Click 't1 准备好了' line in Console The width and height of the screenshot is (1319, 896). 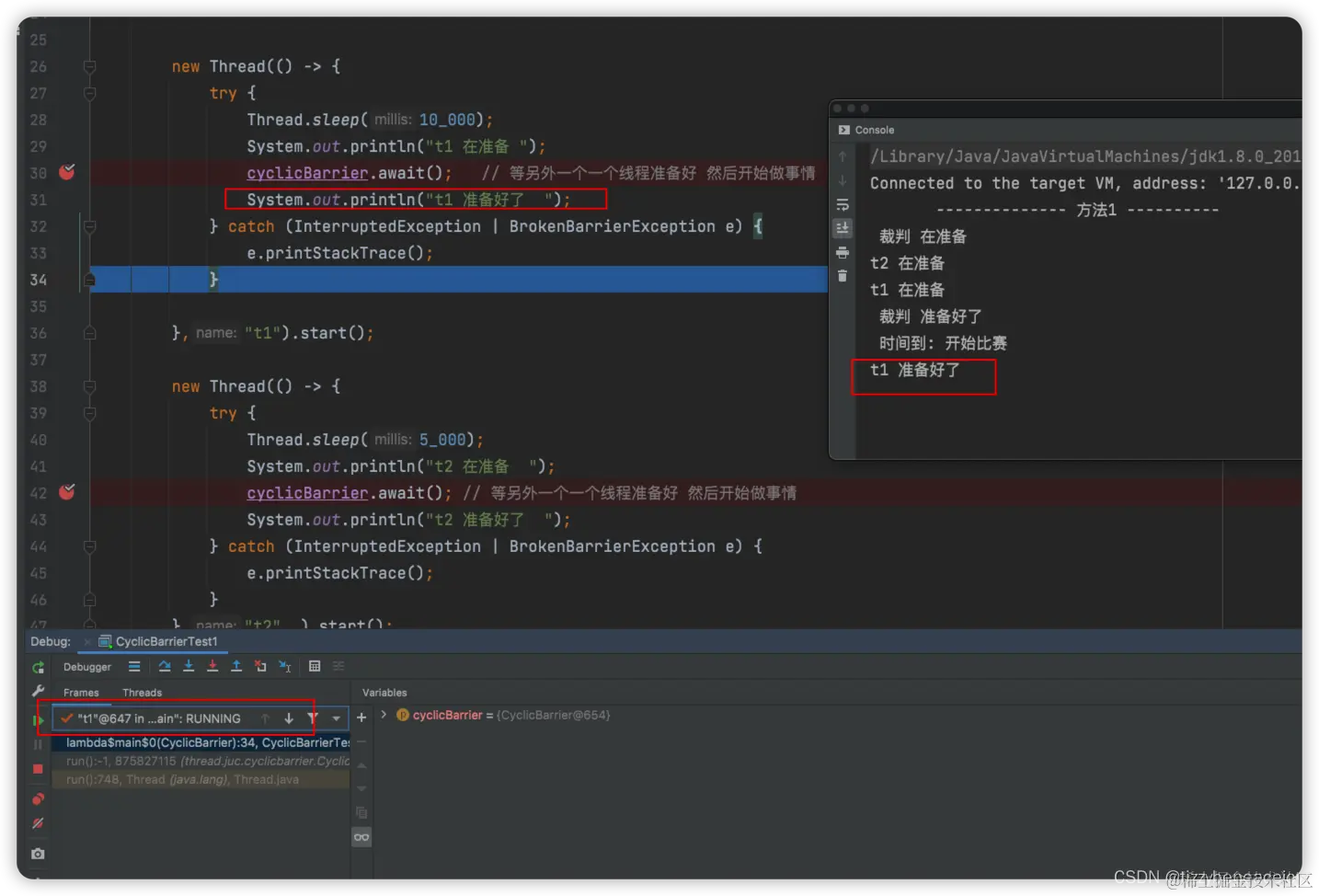click(915, 370)
